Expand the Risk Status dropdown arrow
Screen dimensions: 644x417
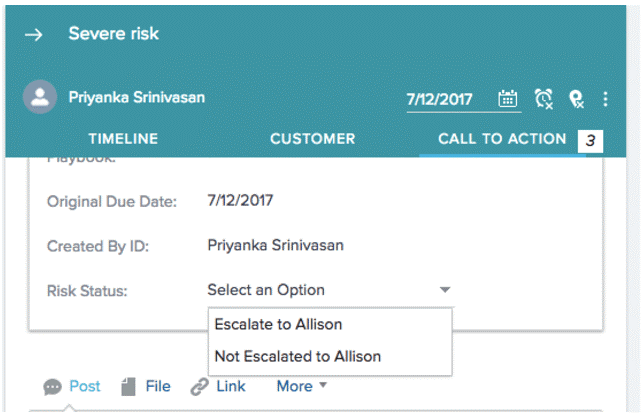pyautogui.click(x=444, y=291)
